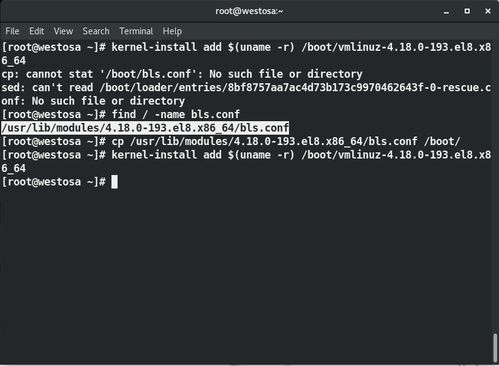The height and width of the screenshot is (366, 499).
Task: Open the Edit menu
Action: [36, 31]
